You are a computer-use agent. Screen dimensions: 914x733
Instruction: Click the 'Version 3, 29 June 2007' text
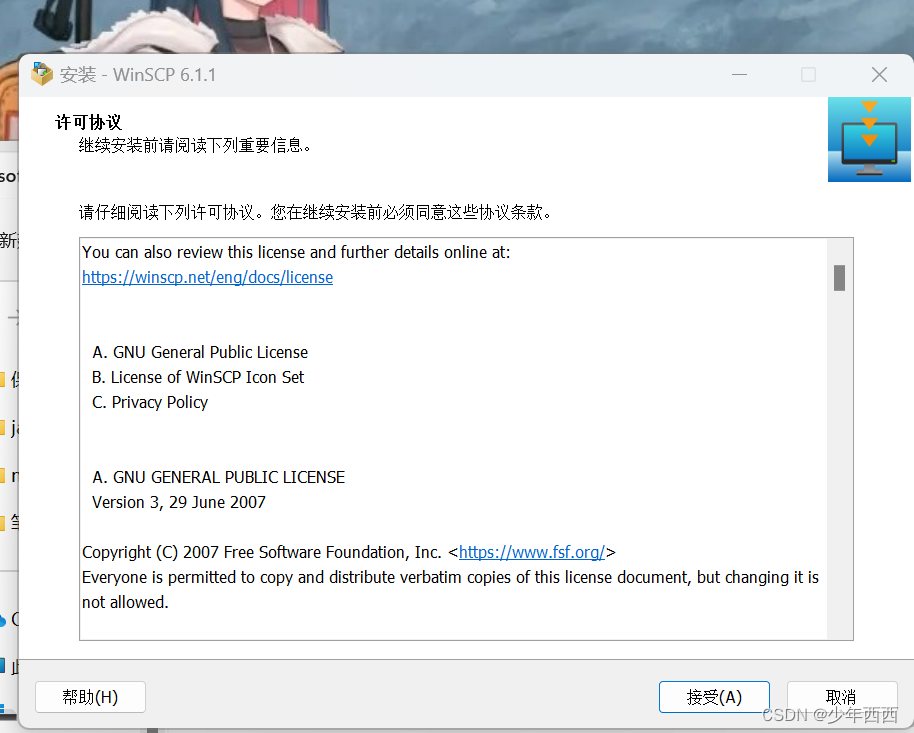pos(179,502)
